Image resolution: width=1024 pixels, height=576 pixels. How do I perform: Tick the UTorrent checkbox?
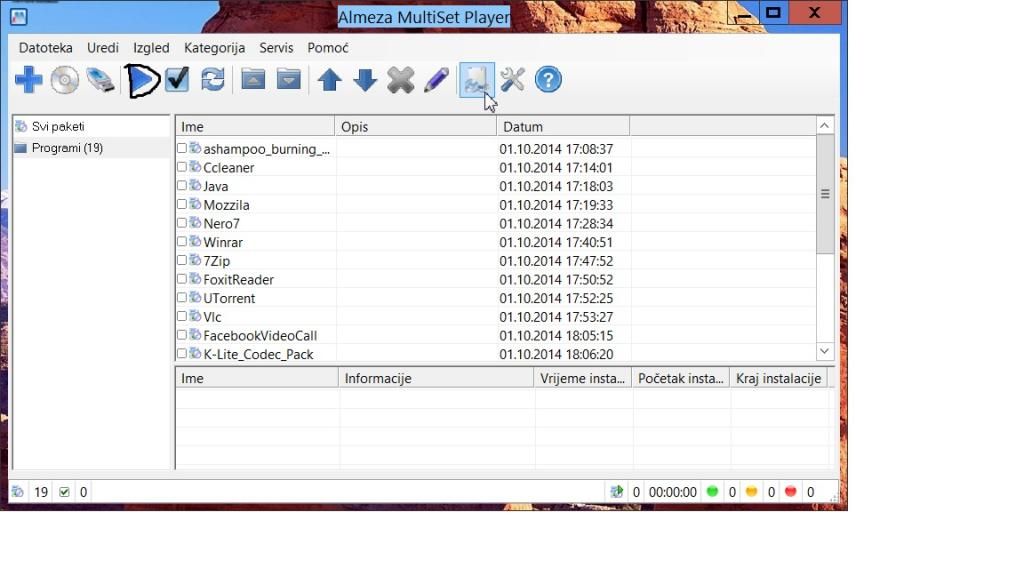coord(182,298)
